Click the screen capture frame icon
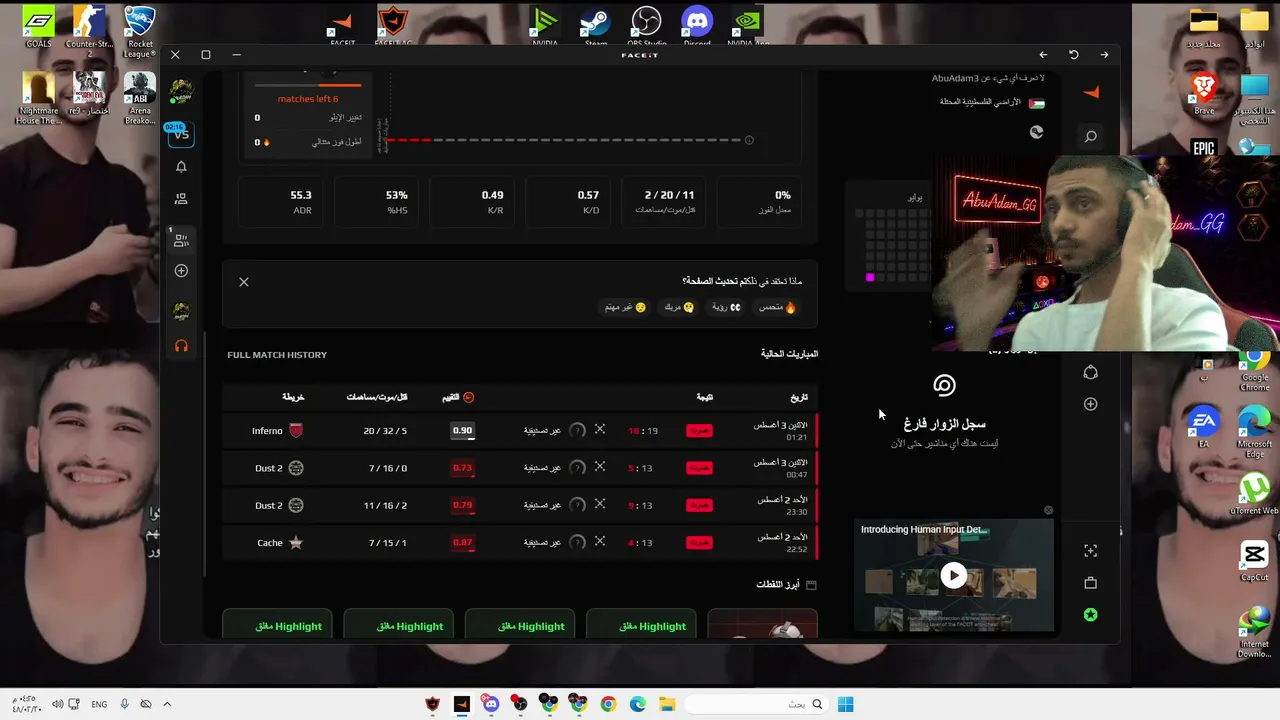 (1091, 550)
